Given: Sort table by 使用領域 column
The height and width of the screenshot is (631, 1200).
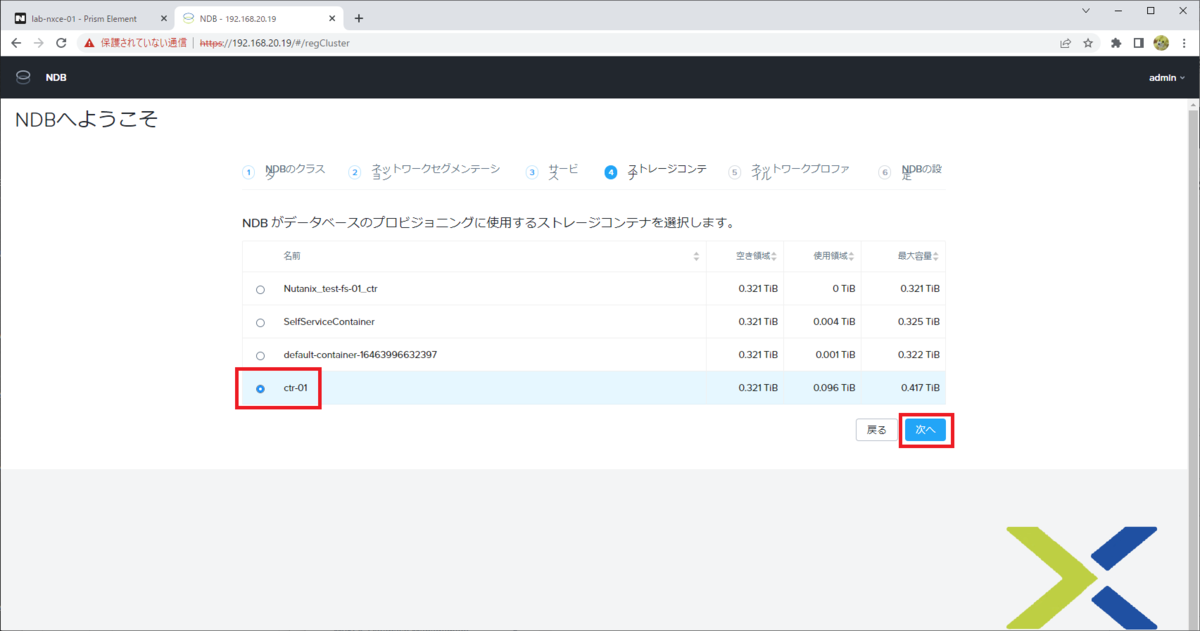Looking at the screenshot, I should pos(851,257).
